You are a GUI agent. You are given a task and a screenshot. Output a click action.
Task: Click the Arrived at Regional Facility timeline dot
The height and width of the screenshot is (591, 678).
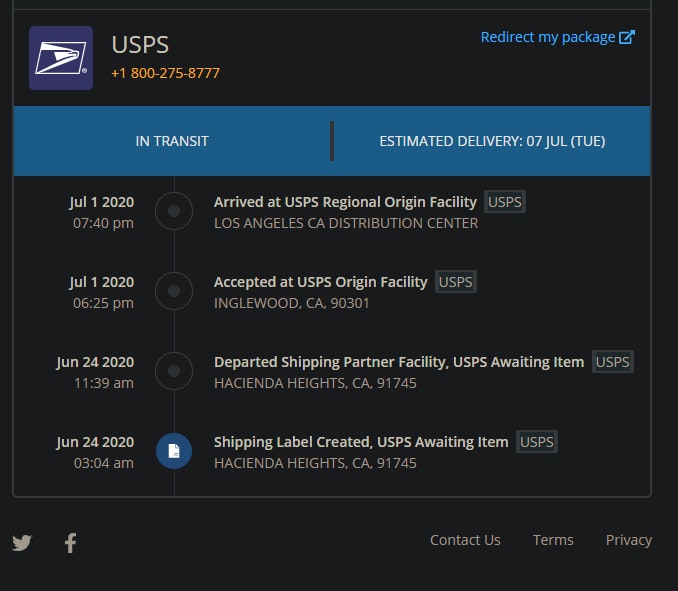[x=174, y=211]
